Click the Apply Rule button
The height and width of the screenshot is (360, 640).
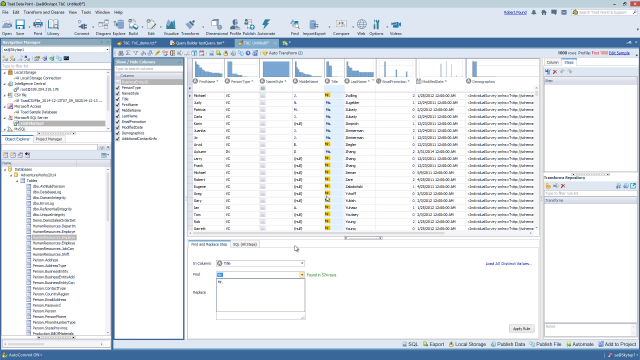coord(521,329)
